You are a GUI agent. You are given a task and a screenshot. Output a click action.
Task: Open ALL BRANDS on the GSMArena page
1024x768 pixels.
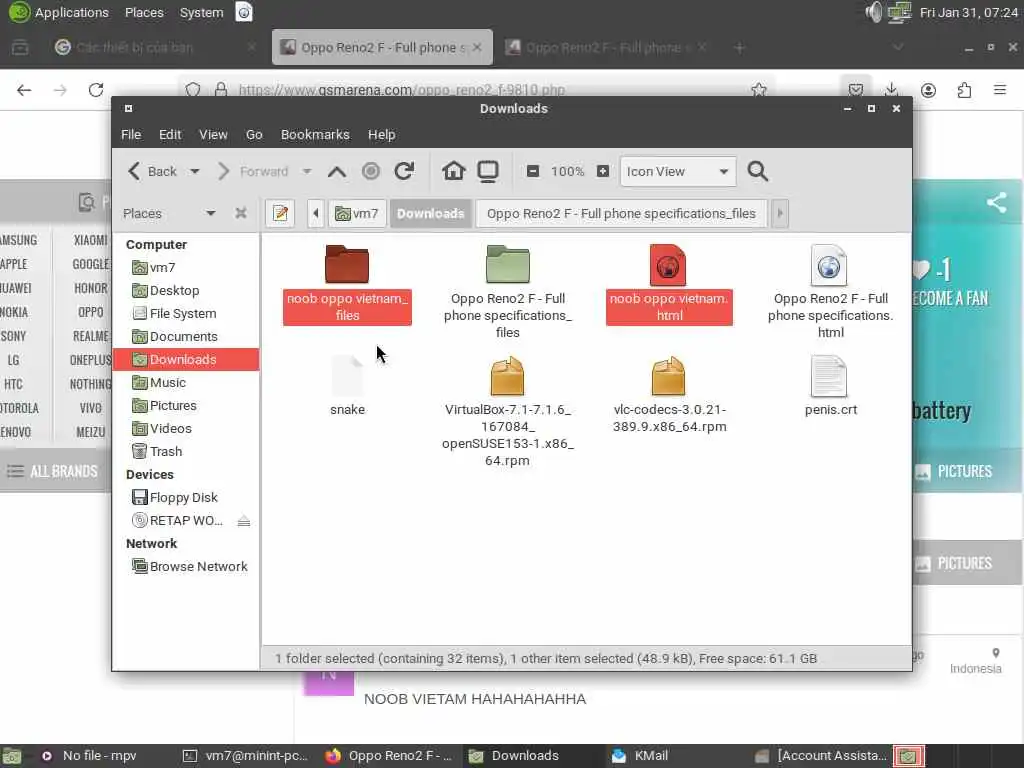click(52, 472)
